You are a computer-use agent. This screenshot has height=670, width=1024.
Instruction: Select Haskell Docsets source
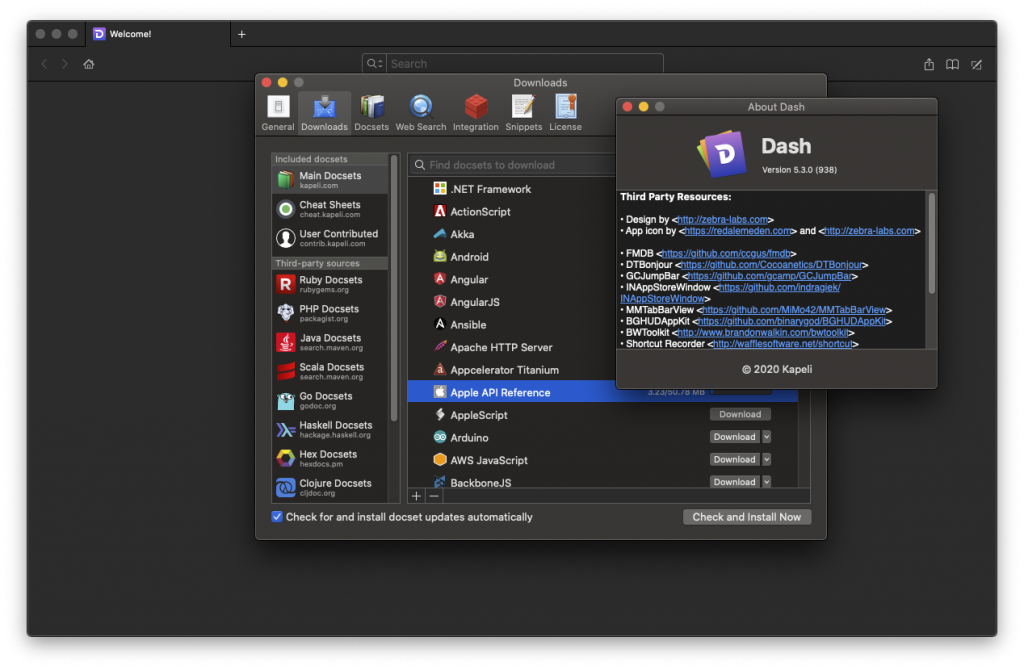point(330,429)
